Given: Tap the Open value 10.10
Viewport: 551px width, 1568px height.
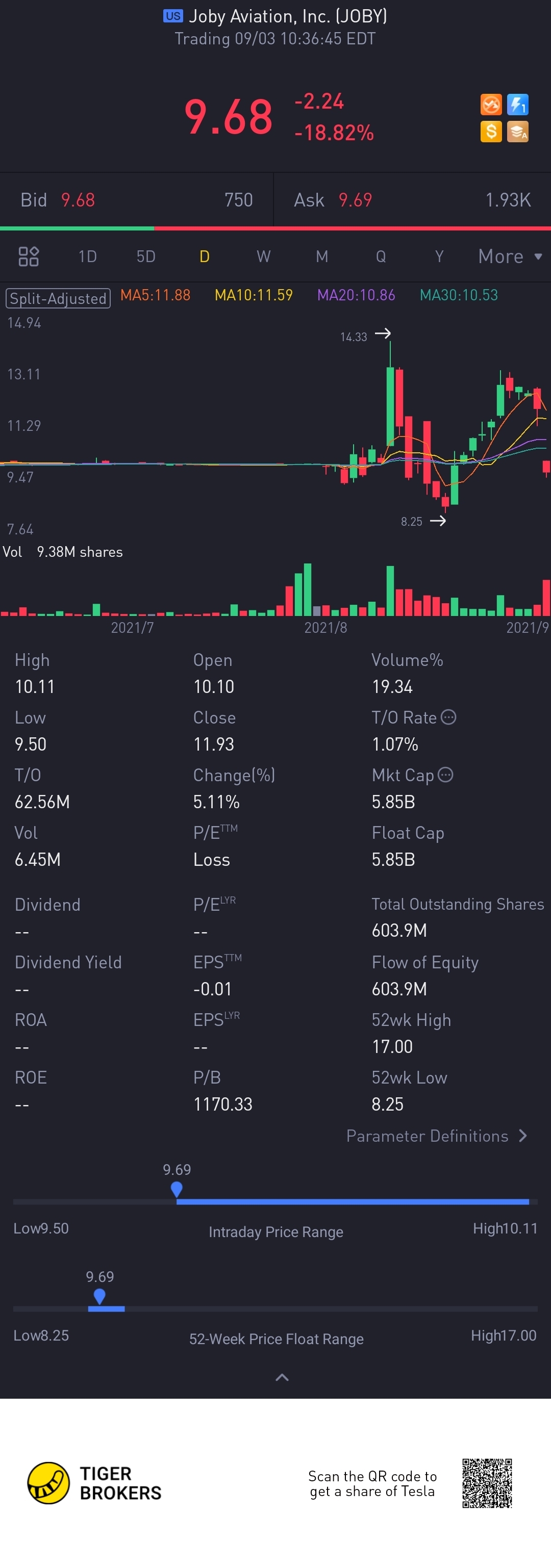Looking at the screenshot, I should tap(214, 686).
